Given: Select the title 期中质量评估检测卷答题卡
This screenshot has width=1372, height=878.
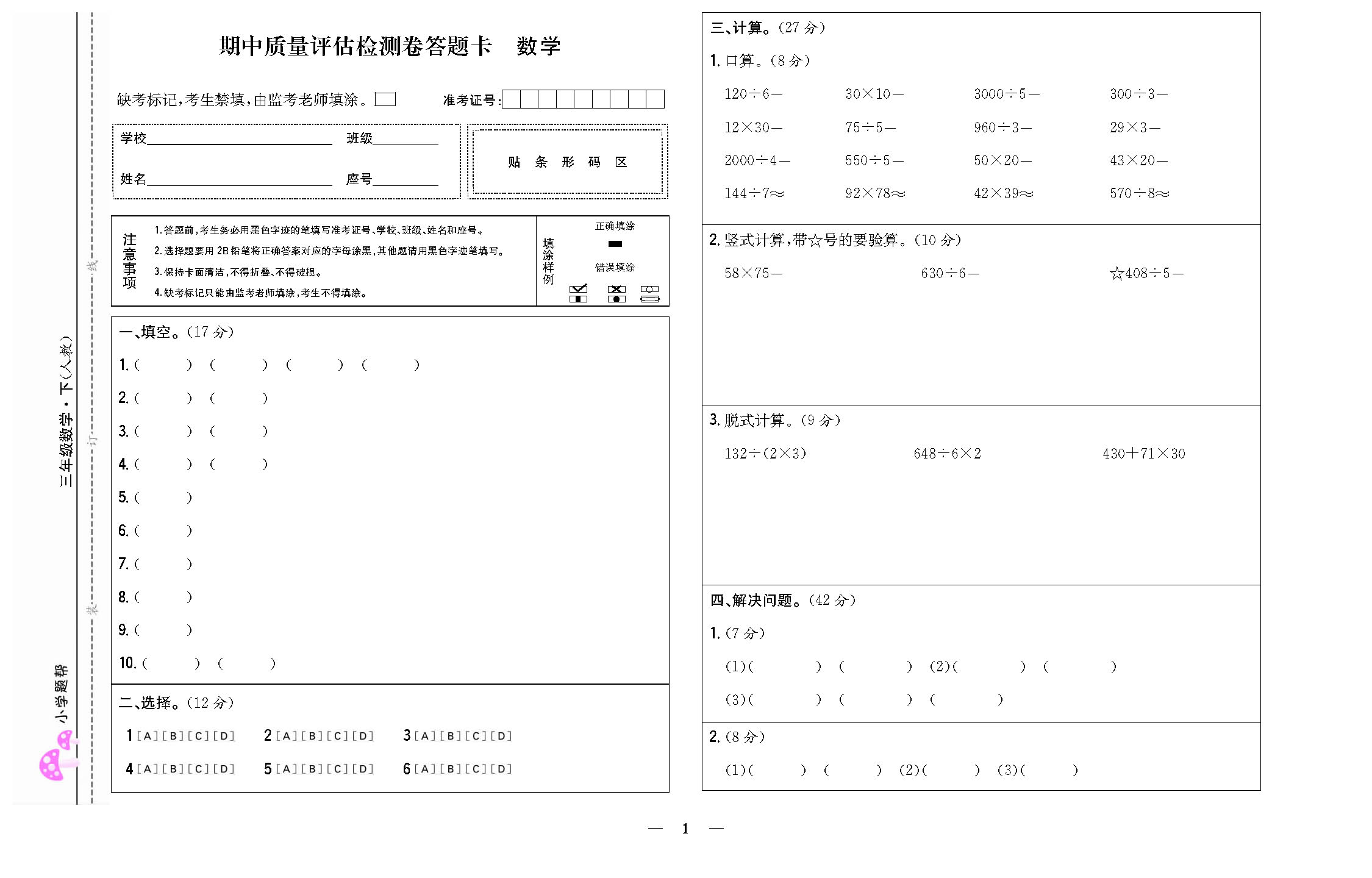Looking at the screenshot, I should tap(355, 46).
